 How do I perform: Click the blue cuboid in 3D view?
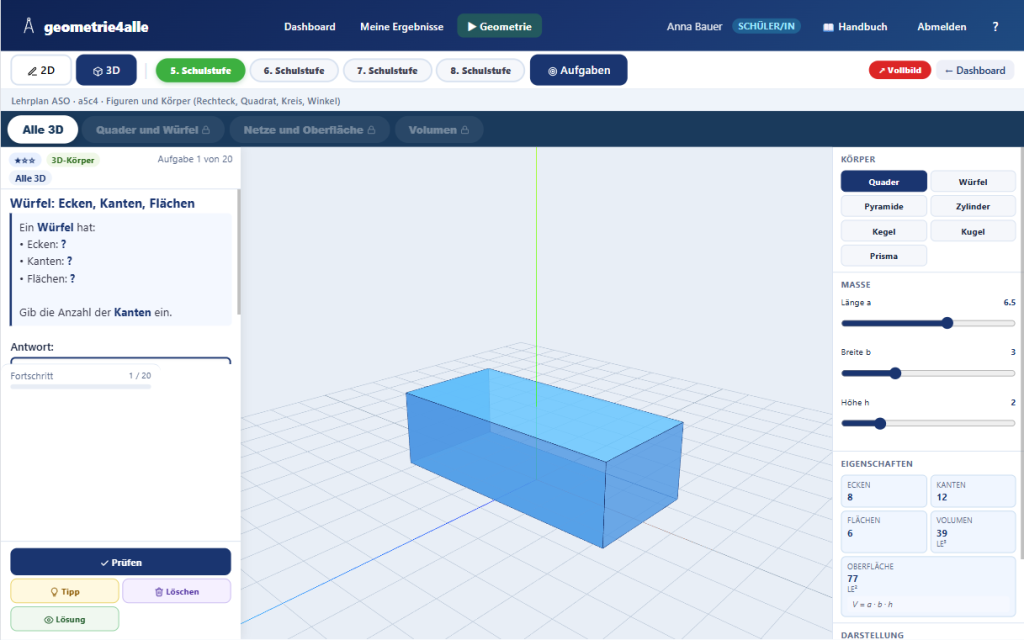(545, 457)
